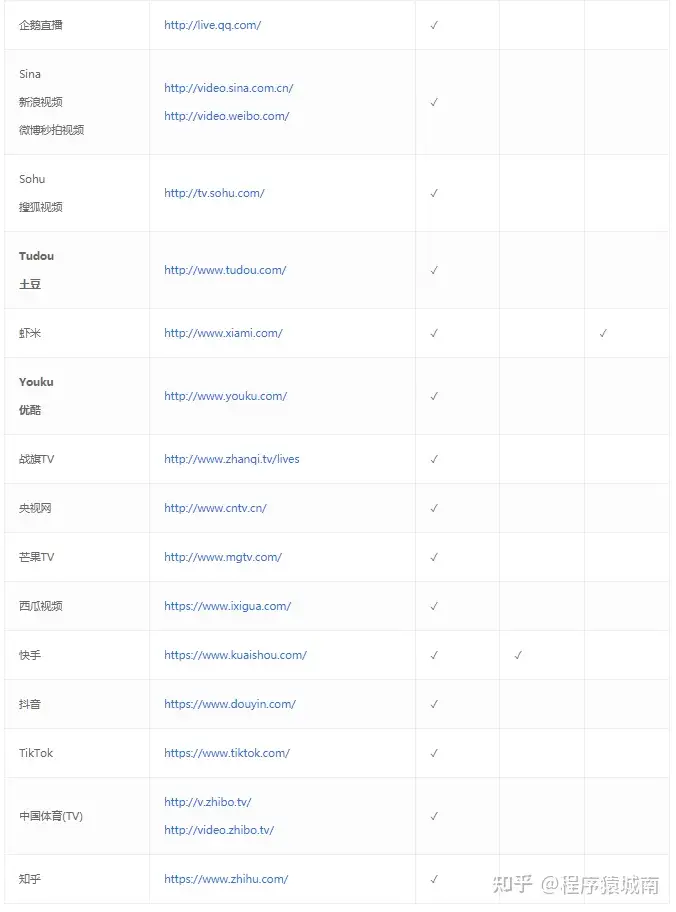The height and width of the screenshot is (912, 676).
Task: Open the live.qq.com link
Action: 212,25
